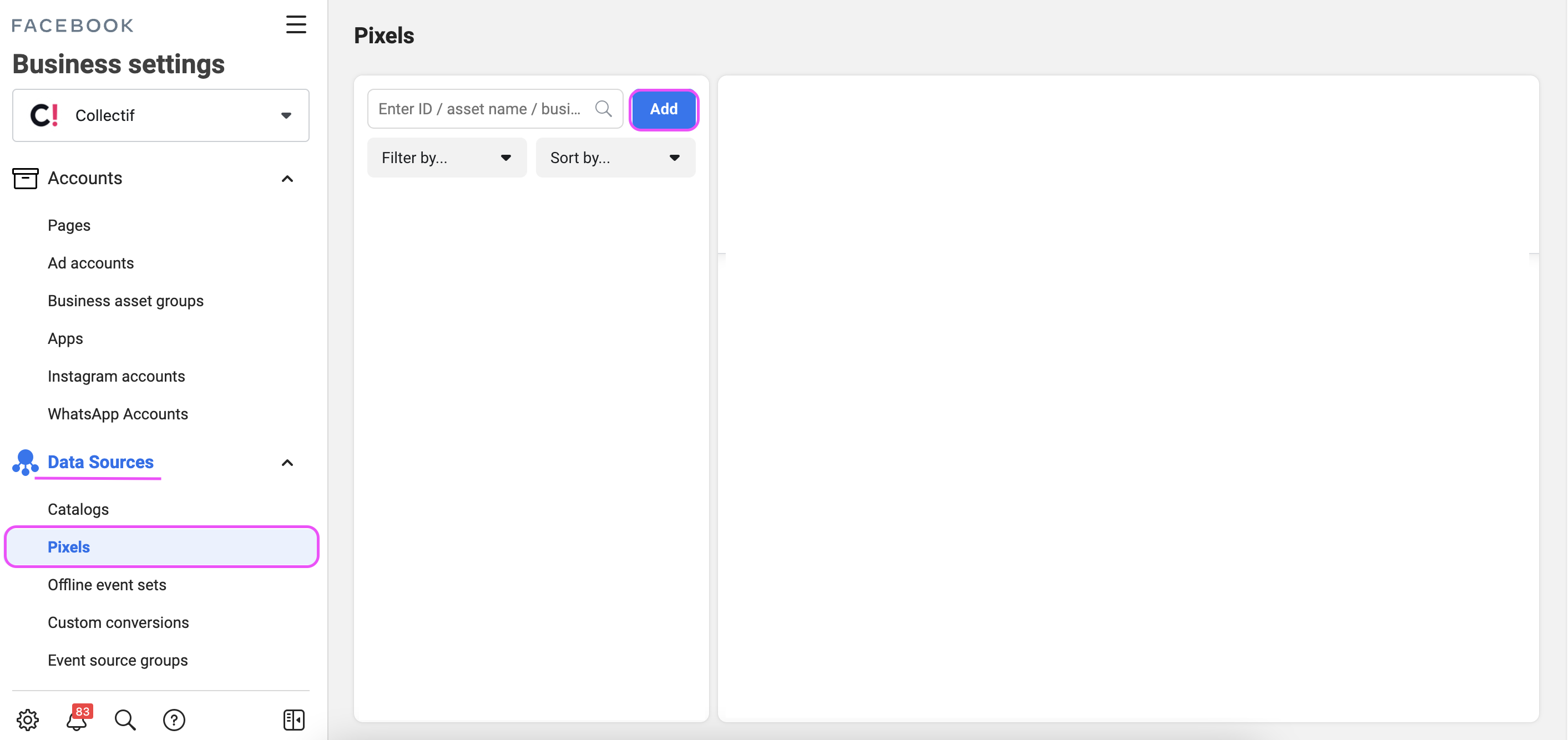Switch to WhatsApp Accounts in the sidebar
Viewport: 1568px width, 740px height.
coord(118,414)
